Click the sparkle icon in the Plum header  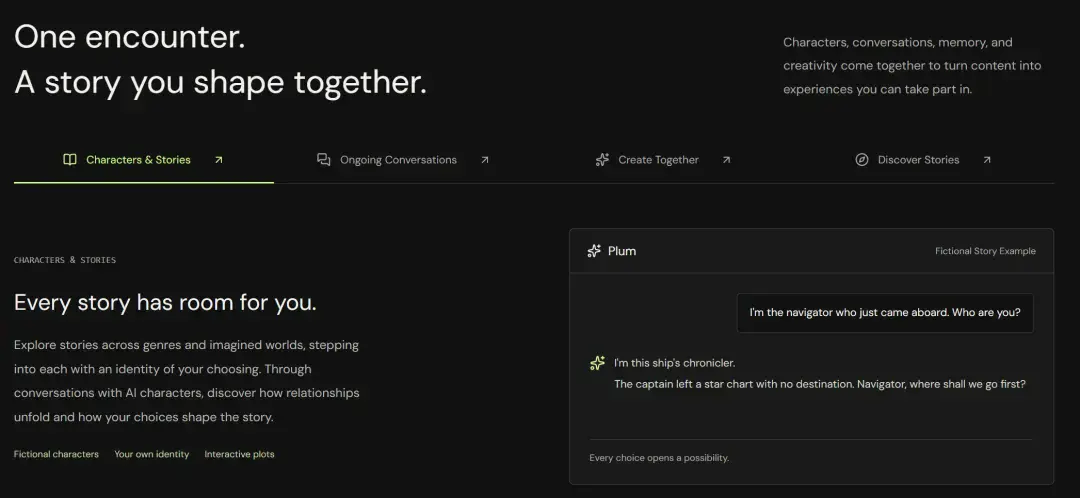click(x=594, y=251)
